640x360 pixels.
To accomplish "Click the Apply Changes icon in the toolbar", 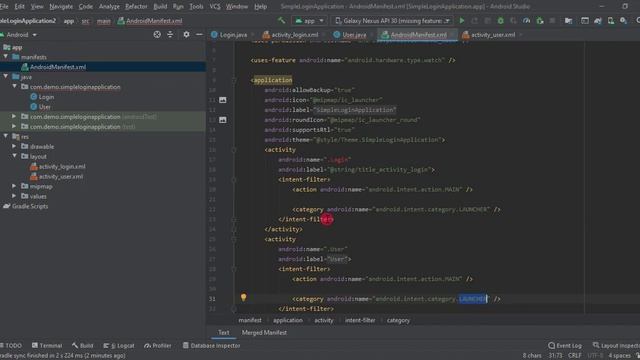I will pos(474,20).
